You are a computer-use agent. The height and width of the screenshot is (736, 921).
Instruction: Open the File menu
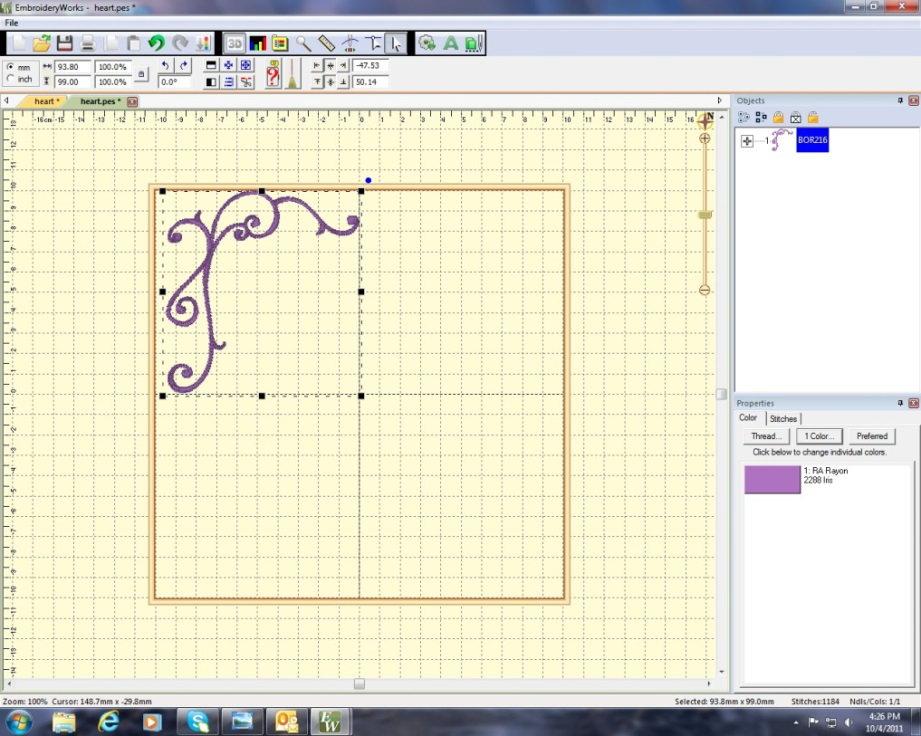[x=10, y=21]
